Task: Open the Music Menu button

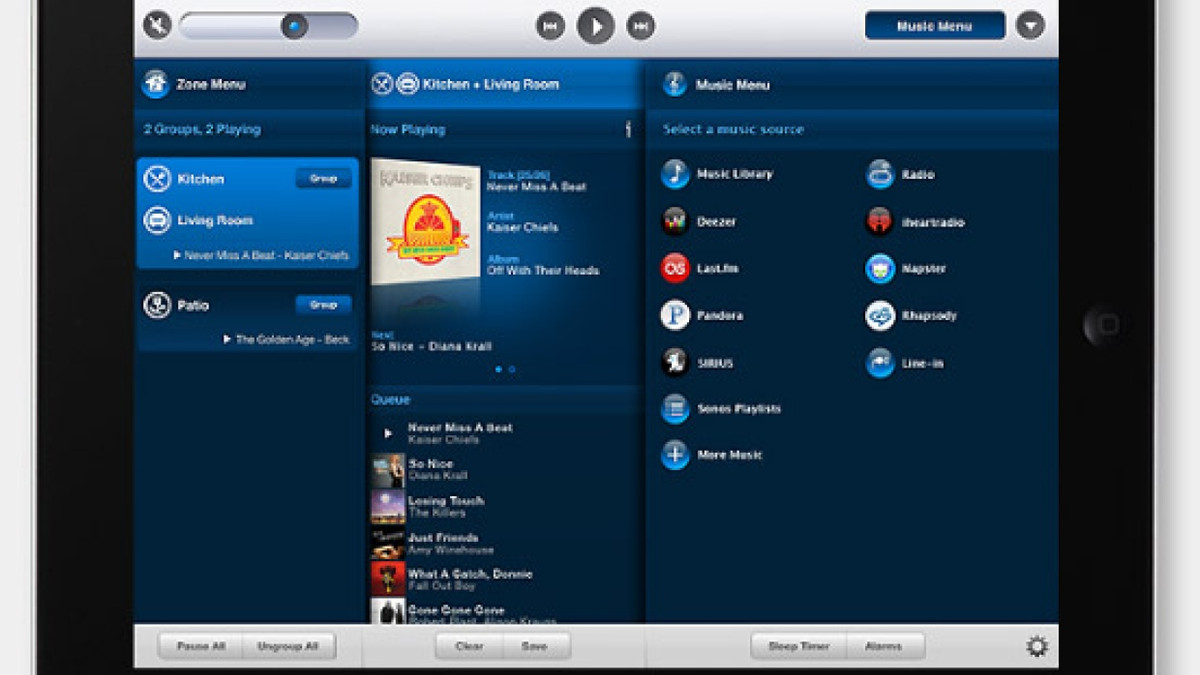Action: tap(934, 26)
